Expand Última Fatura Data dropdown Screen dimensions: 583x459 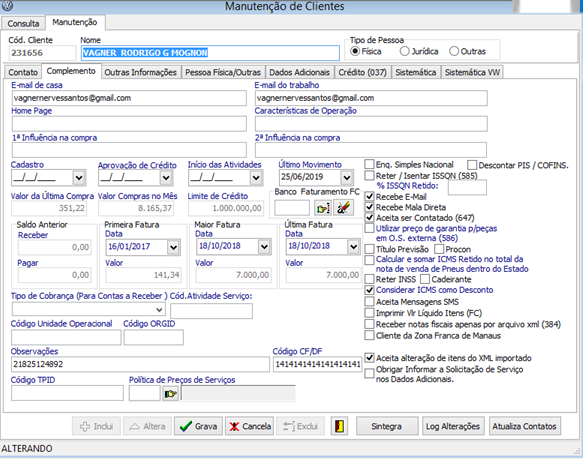tap(353, 247)
